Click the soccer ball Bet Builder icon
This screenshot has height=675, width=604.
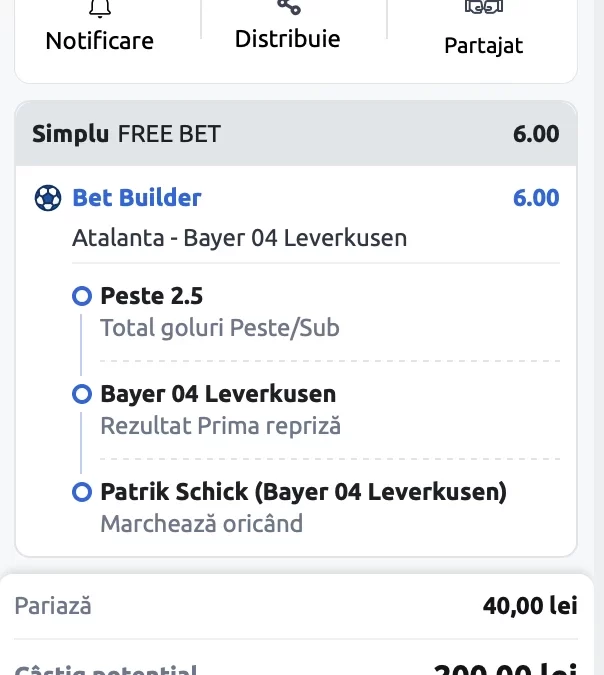48,198
